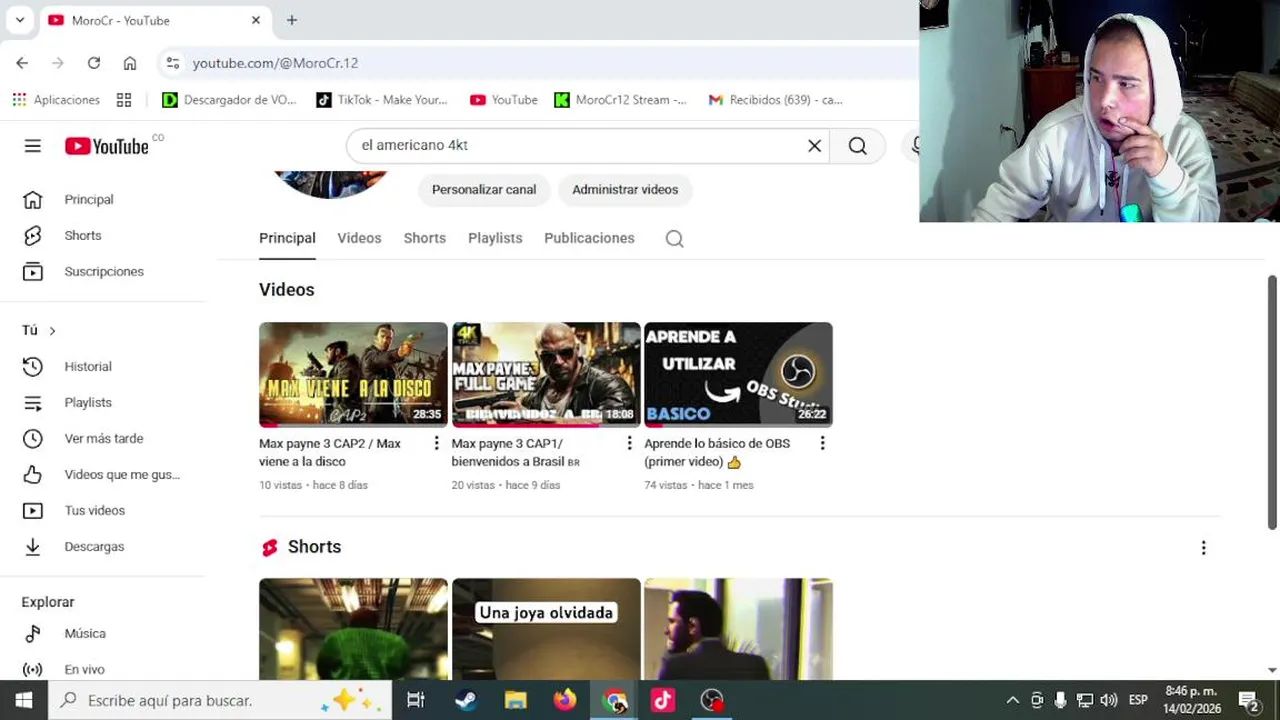1280x720 pixels.
Task: Open the Una joya olvidada short
Action: click(x=546, y=629)
